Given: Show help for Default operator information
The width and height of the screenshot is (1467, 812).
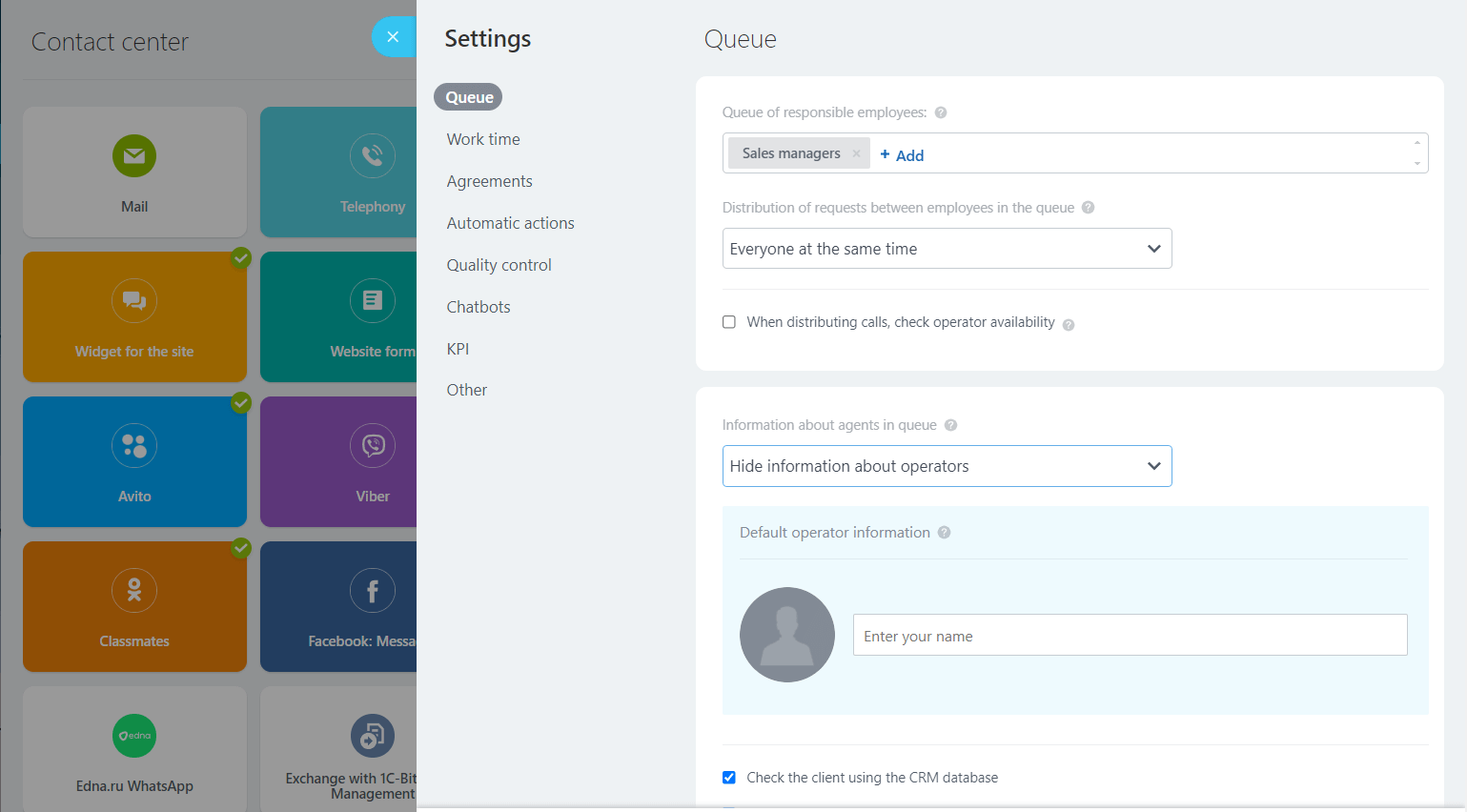Looking at the screenshot, I should (x=944, y=533).
